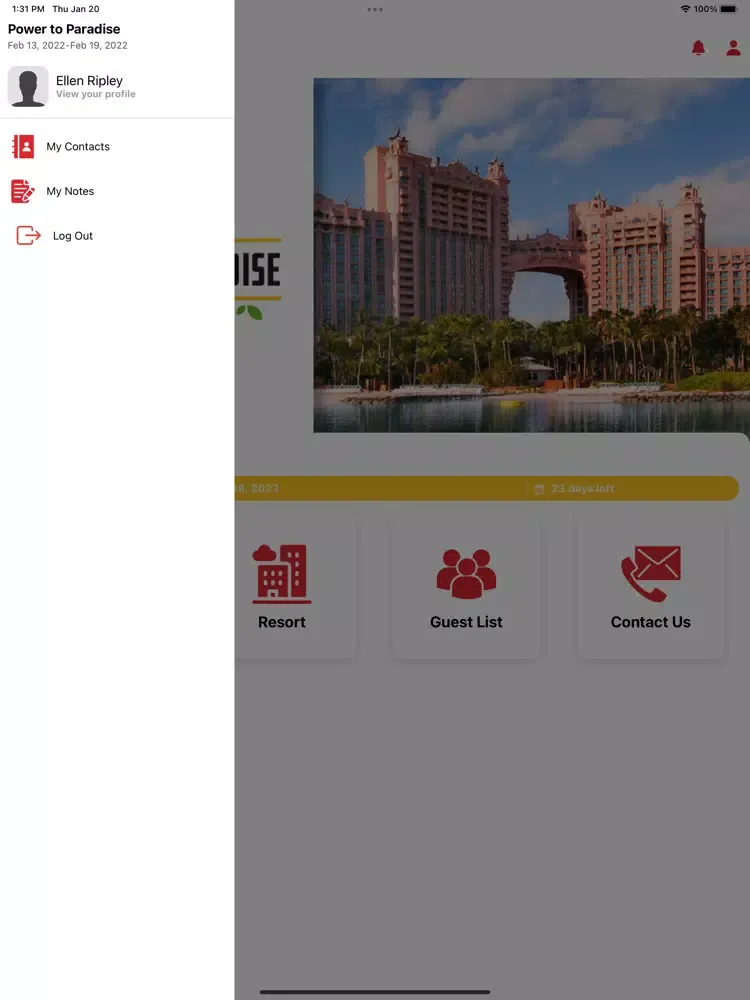750x1000 pixels.
Task: Select My Contacts menu item
Action: tap(78, 147)
